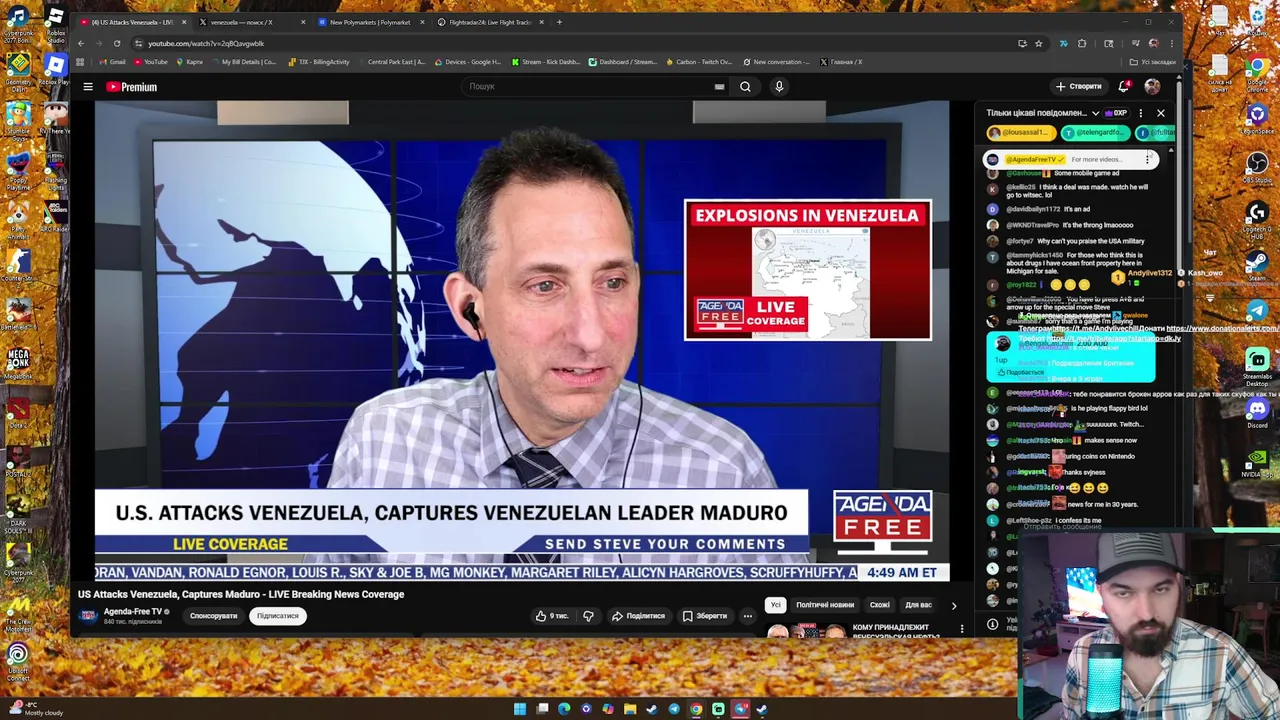Open File Explorer from the taskbar
Image resolution: width=1280 pixels, height=720 pixels.
pyautogui.click(x=630, y=709)
